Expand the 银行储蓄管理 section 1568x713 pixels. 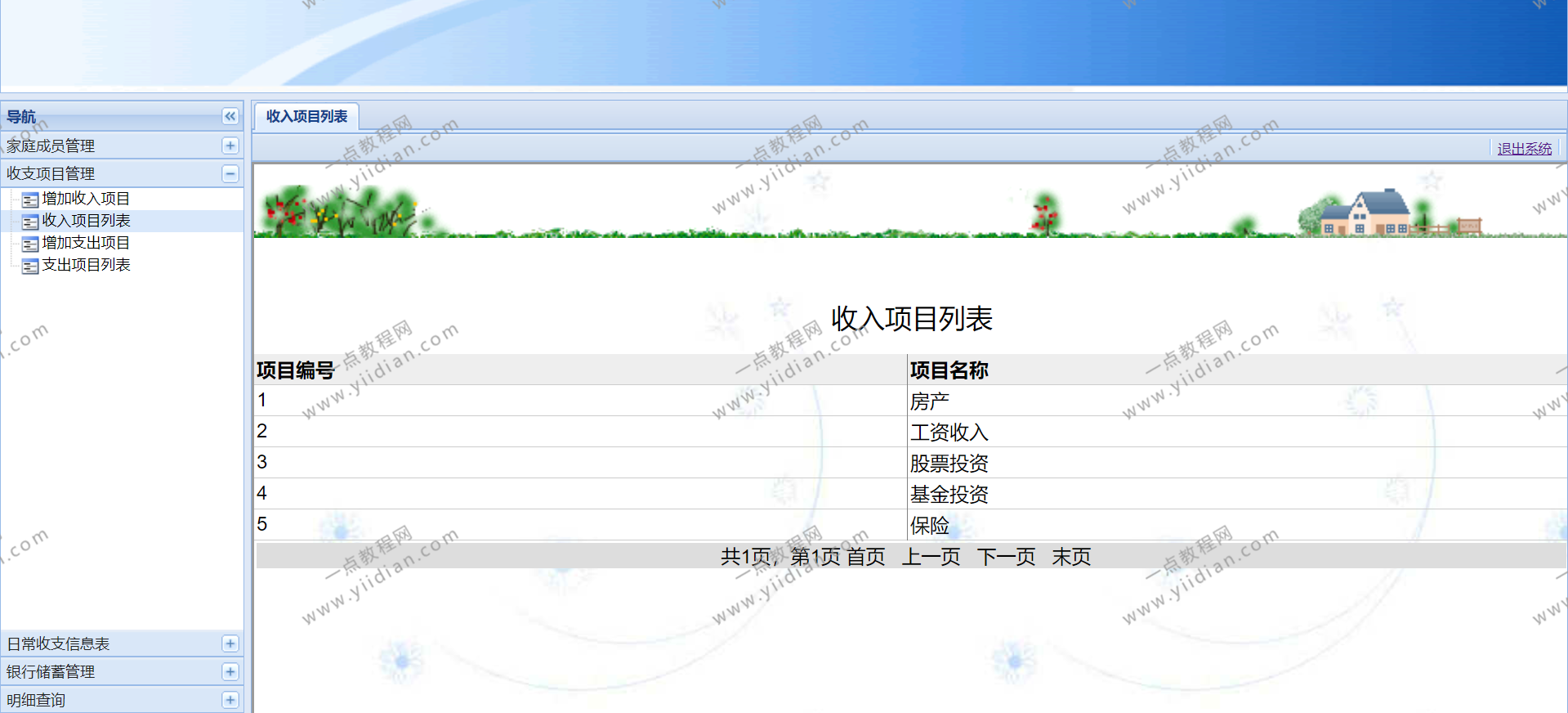coord(230,671)
